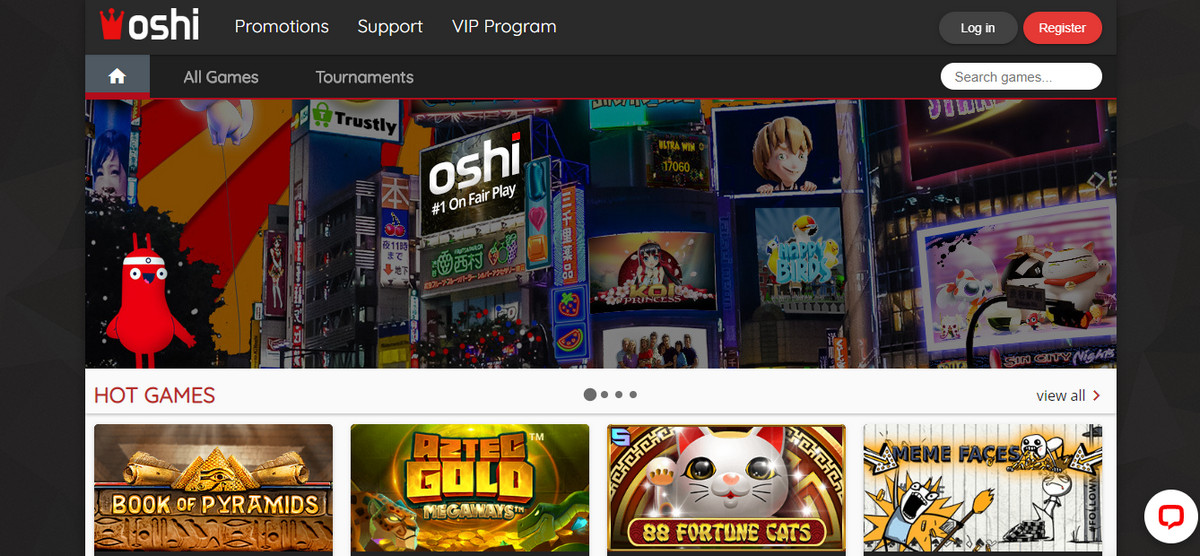This screenshot has width=1200, height=556.
Task: Open the Book of Pyramids game
Action: 213,490
